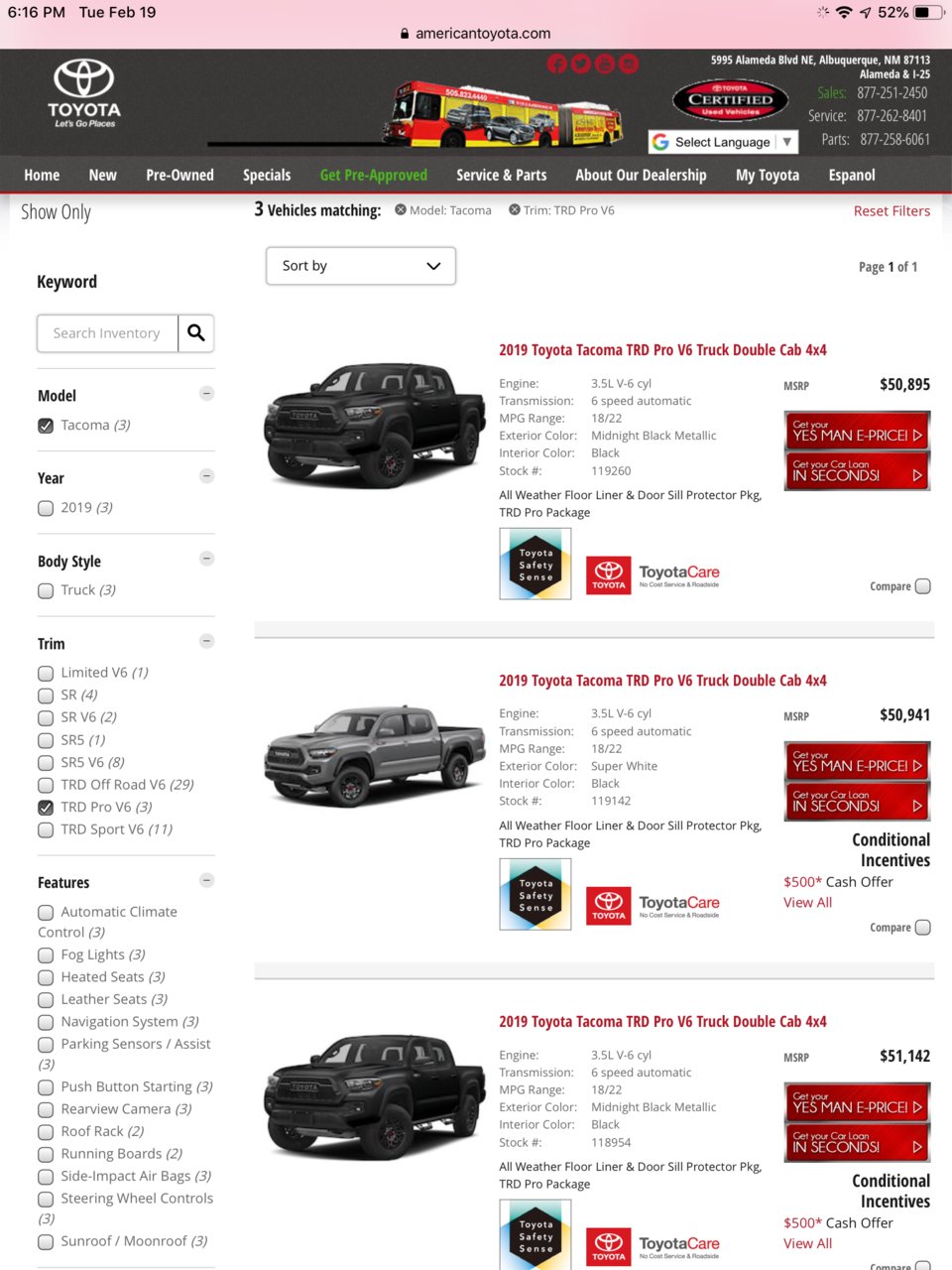Image resolution: width=952 pixels, height=1270 pixels.
Task: Get Yes Man E-Price for $50,895 truck
Action: pyautogui.click(x=857, y=431)
